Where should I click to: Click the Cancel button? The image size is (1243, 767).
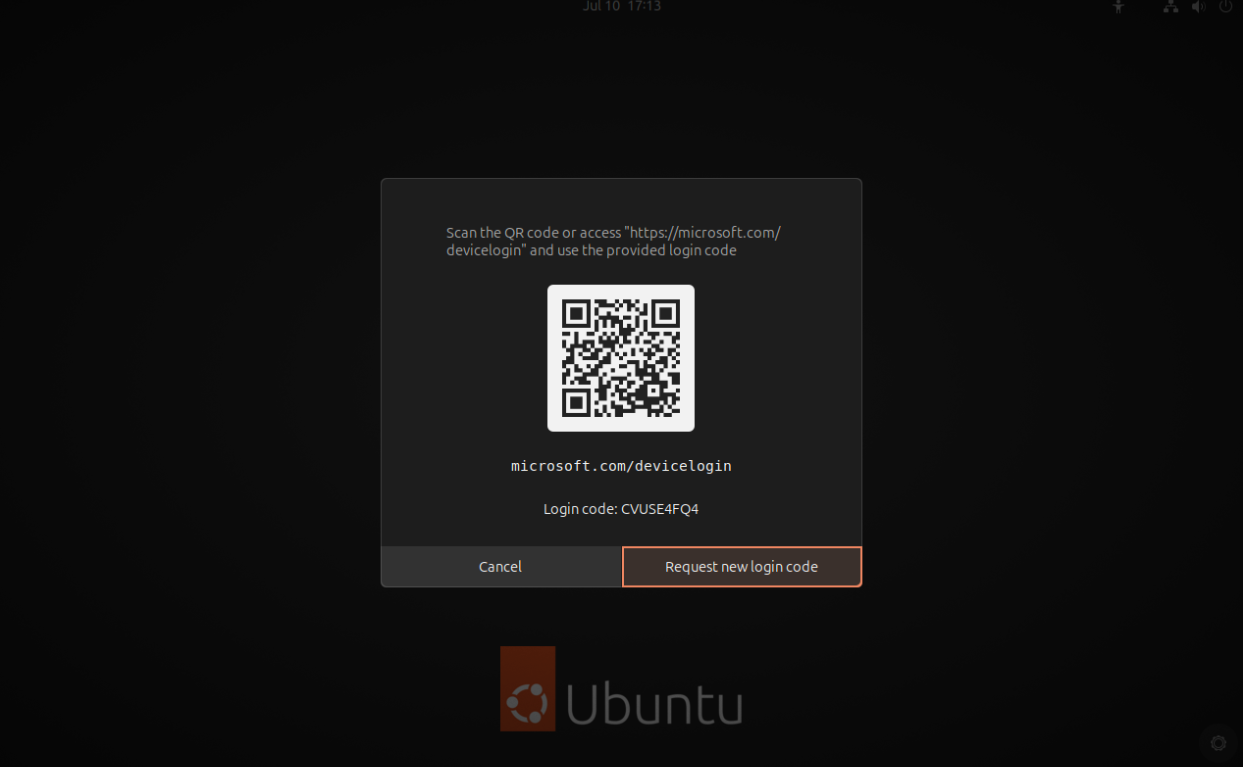pyautogui.click(x=500, y=566)
